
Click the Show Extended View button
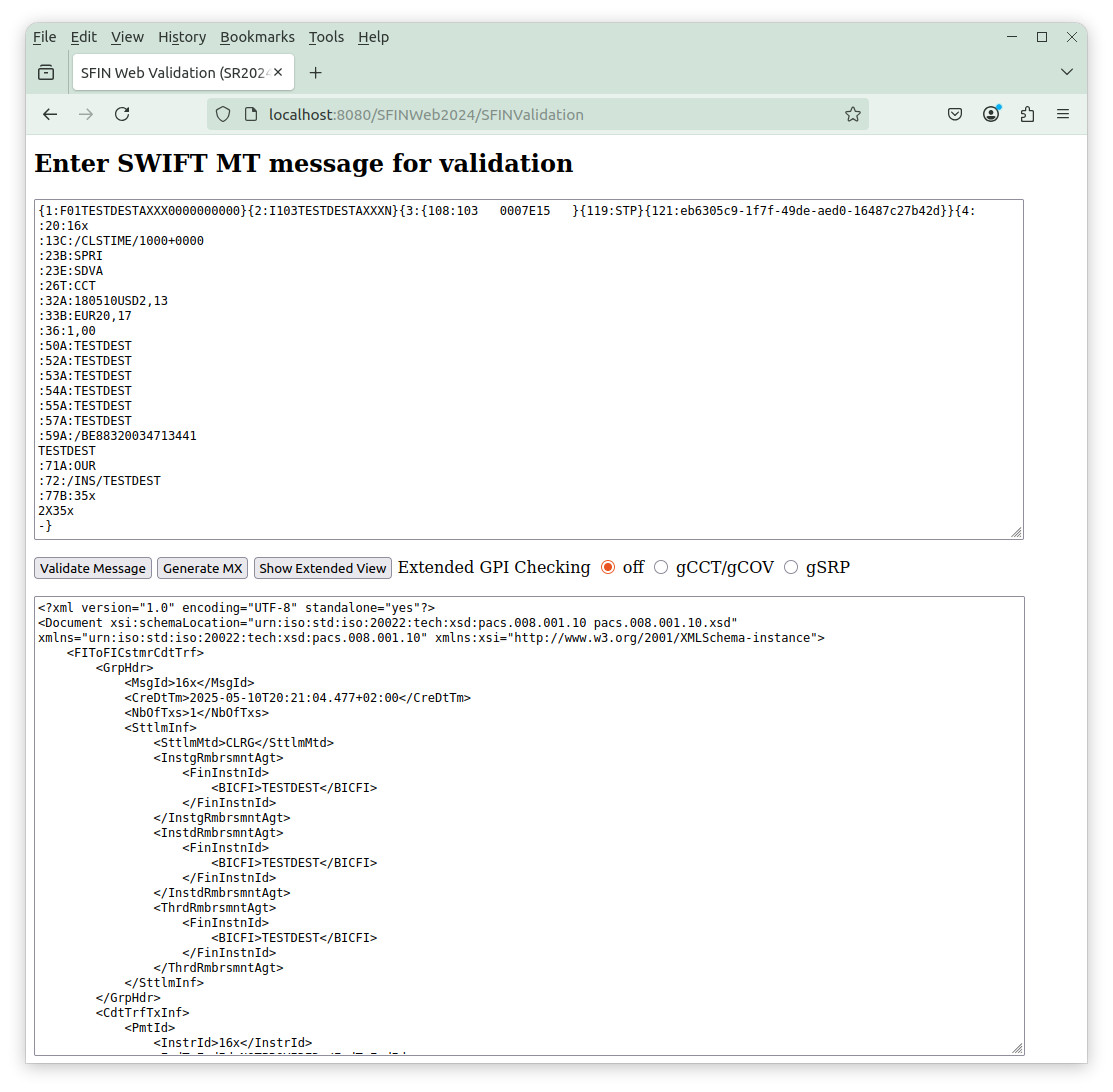(323, 568)
